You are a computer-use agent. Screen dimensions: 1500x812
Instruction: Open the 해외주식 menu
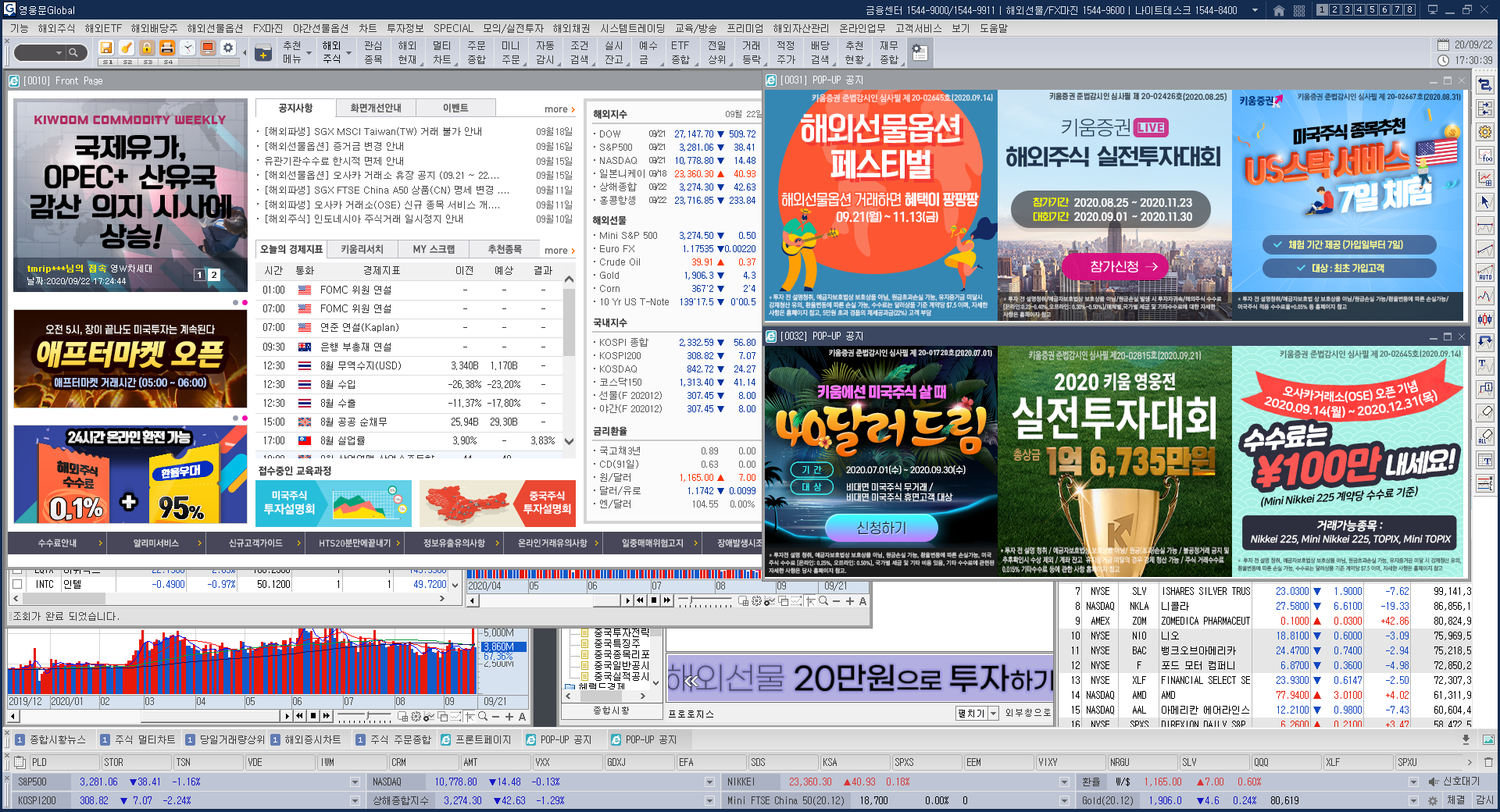click(56, 28)
